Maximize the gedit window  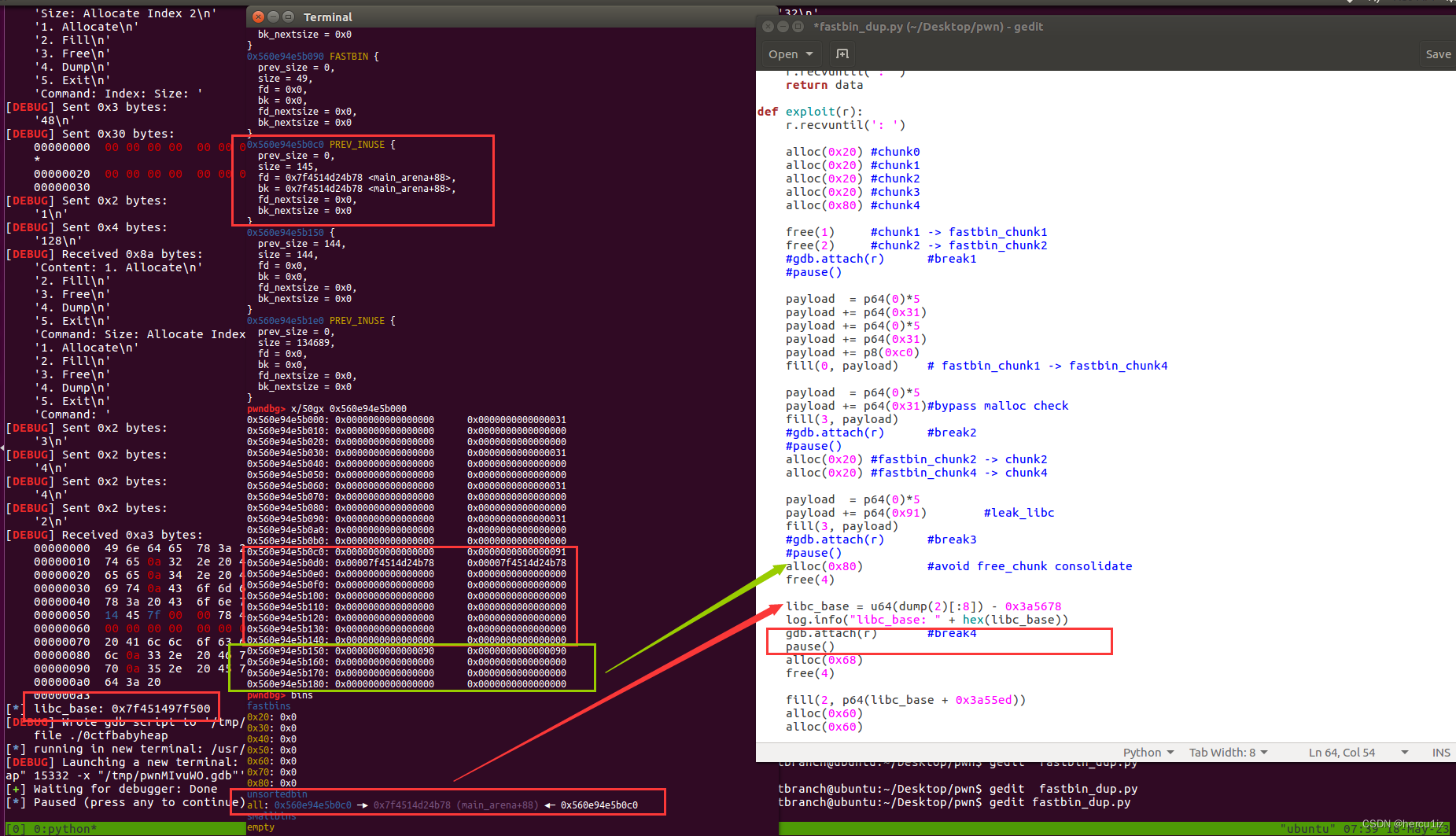pos(798,27)
